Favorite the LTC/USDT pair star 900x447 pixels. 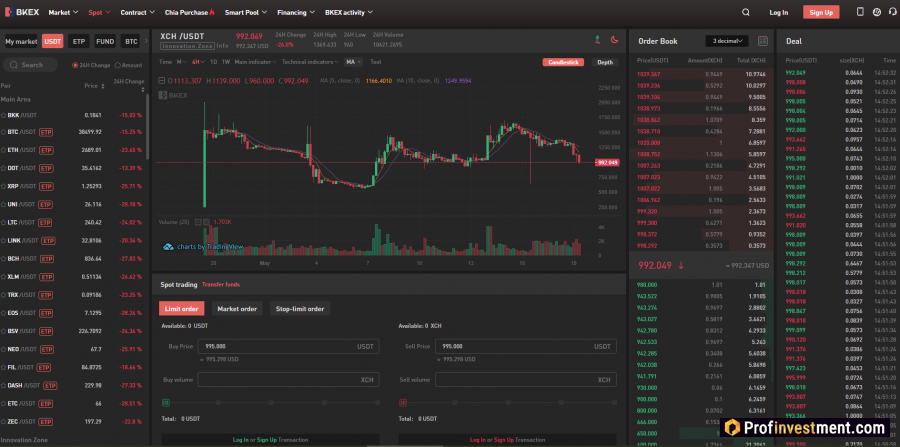tap(3, 223)
